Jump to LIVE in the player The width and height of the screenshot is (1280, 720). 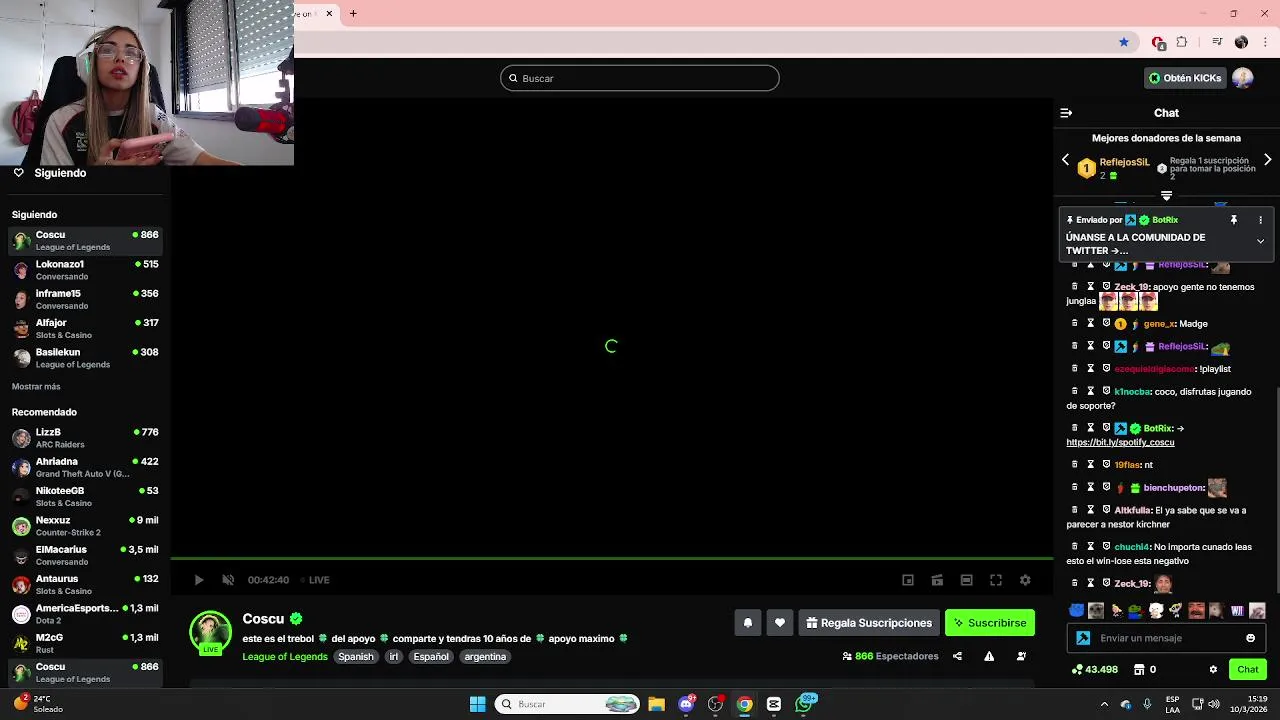click(x=314, y=580)
